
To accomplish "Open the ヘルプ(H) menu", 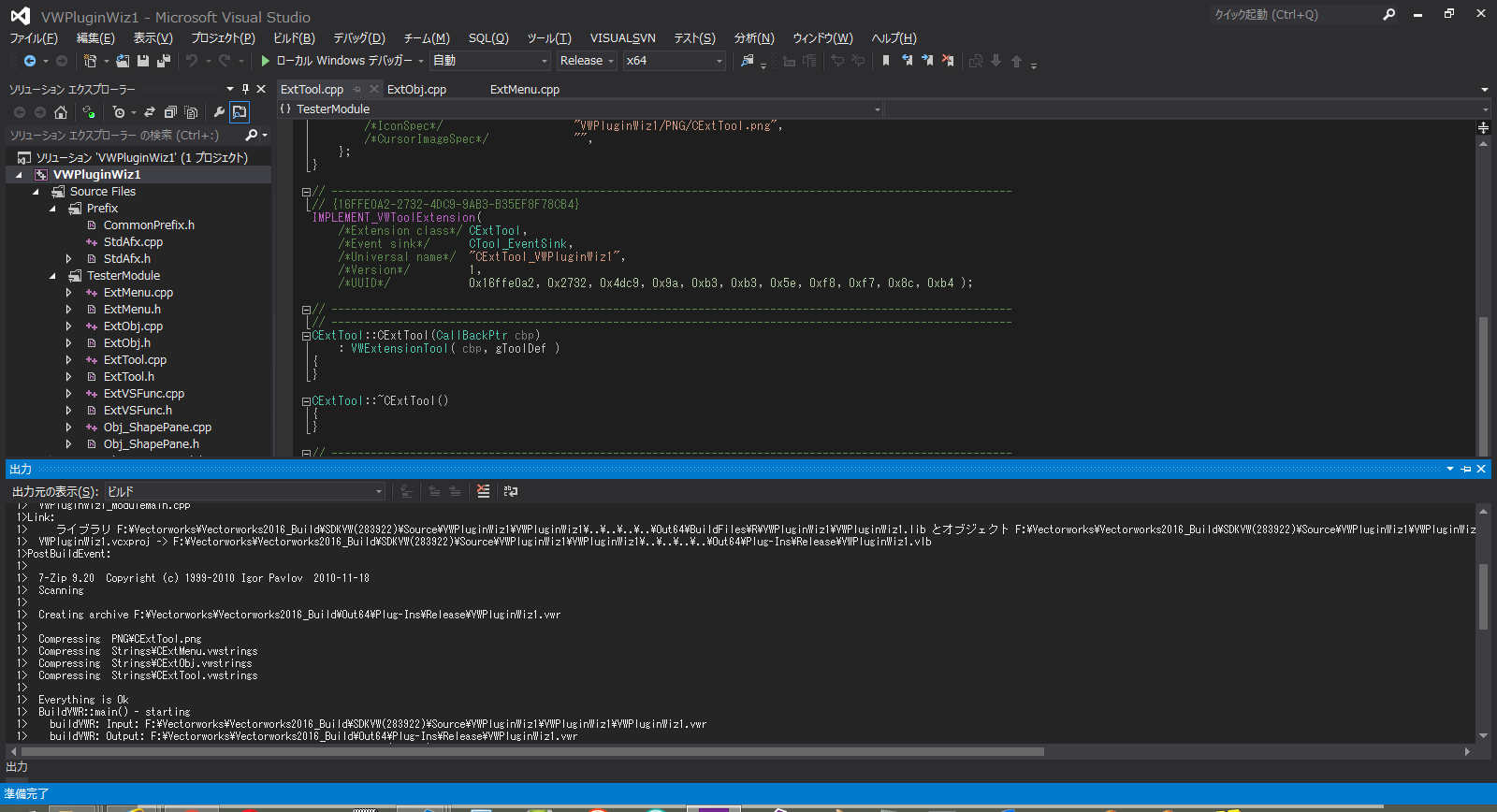I will point(894,38).
